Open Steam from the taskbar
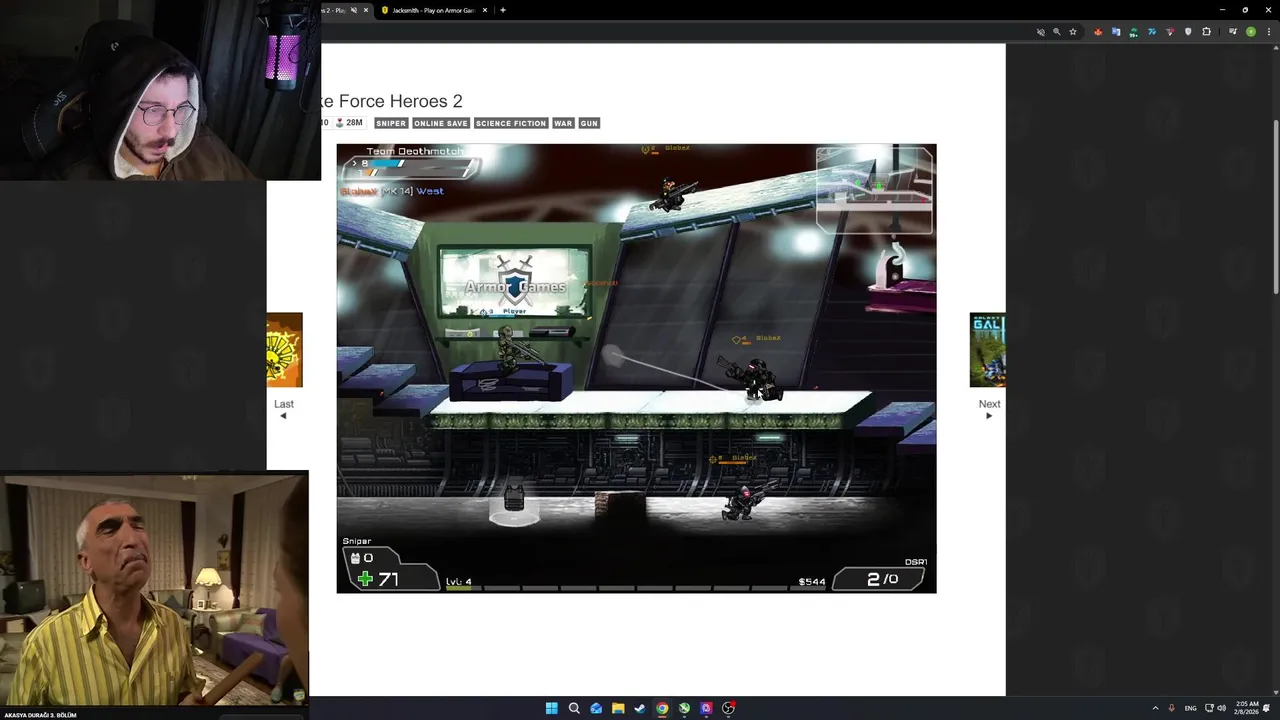 click(x=640, y=708)
